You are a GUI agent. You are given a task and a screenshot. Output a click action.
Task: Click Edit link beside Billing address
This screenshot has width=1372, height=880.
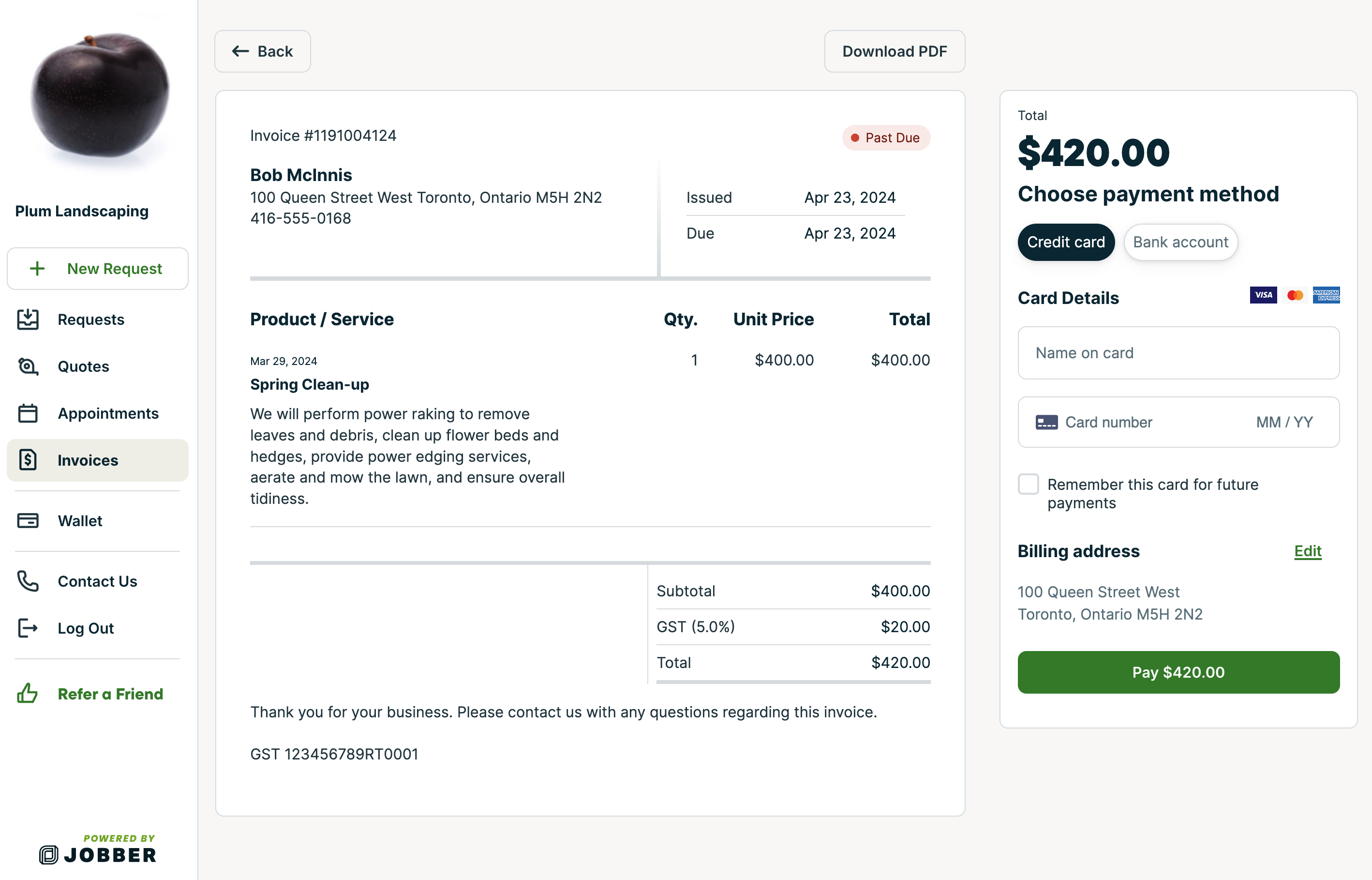[x=1308, y=551]
